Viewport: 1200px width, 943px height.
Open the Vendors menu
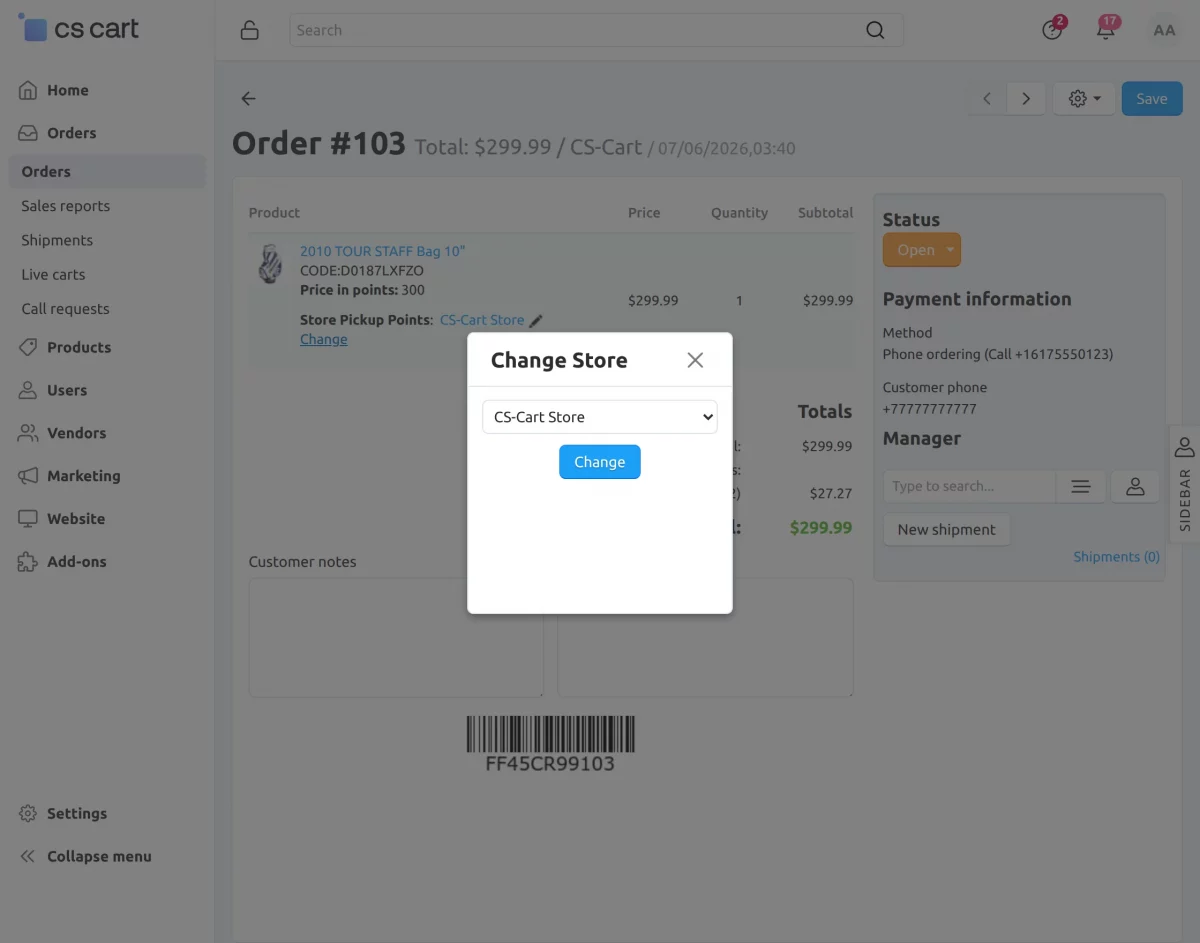[76, 433]
